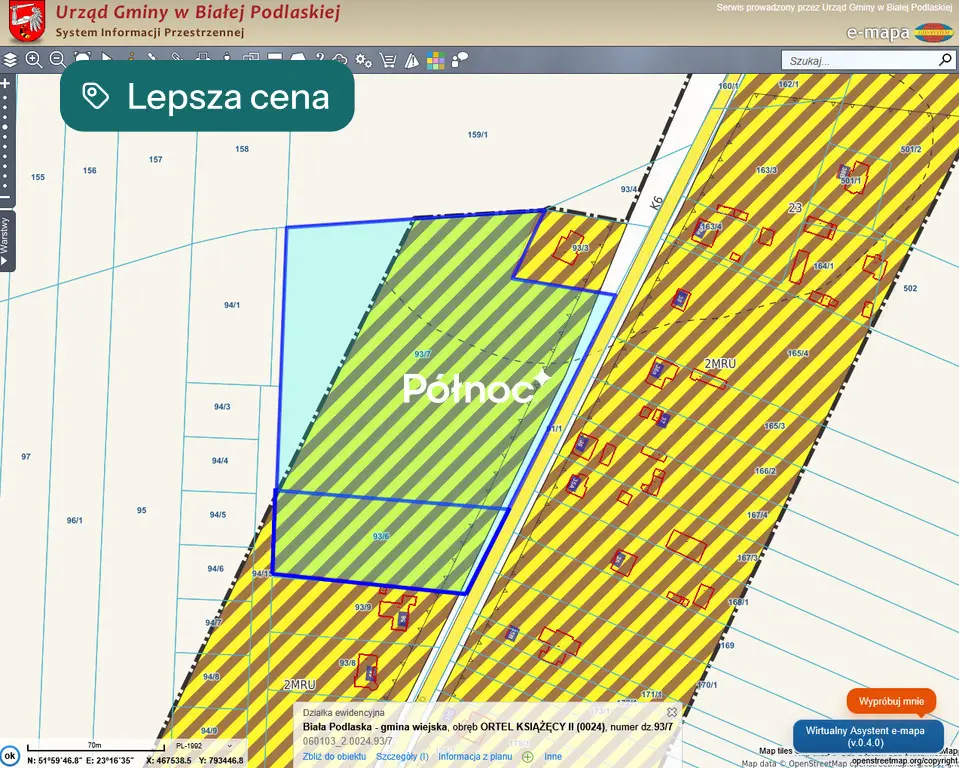The width and height of the screenshot is (959, 768).
Task: Select the zoom out magnifier tool
Action: [x=57, y=60]
